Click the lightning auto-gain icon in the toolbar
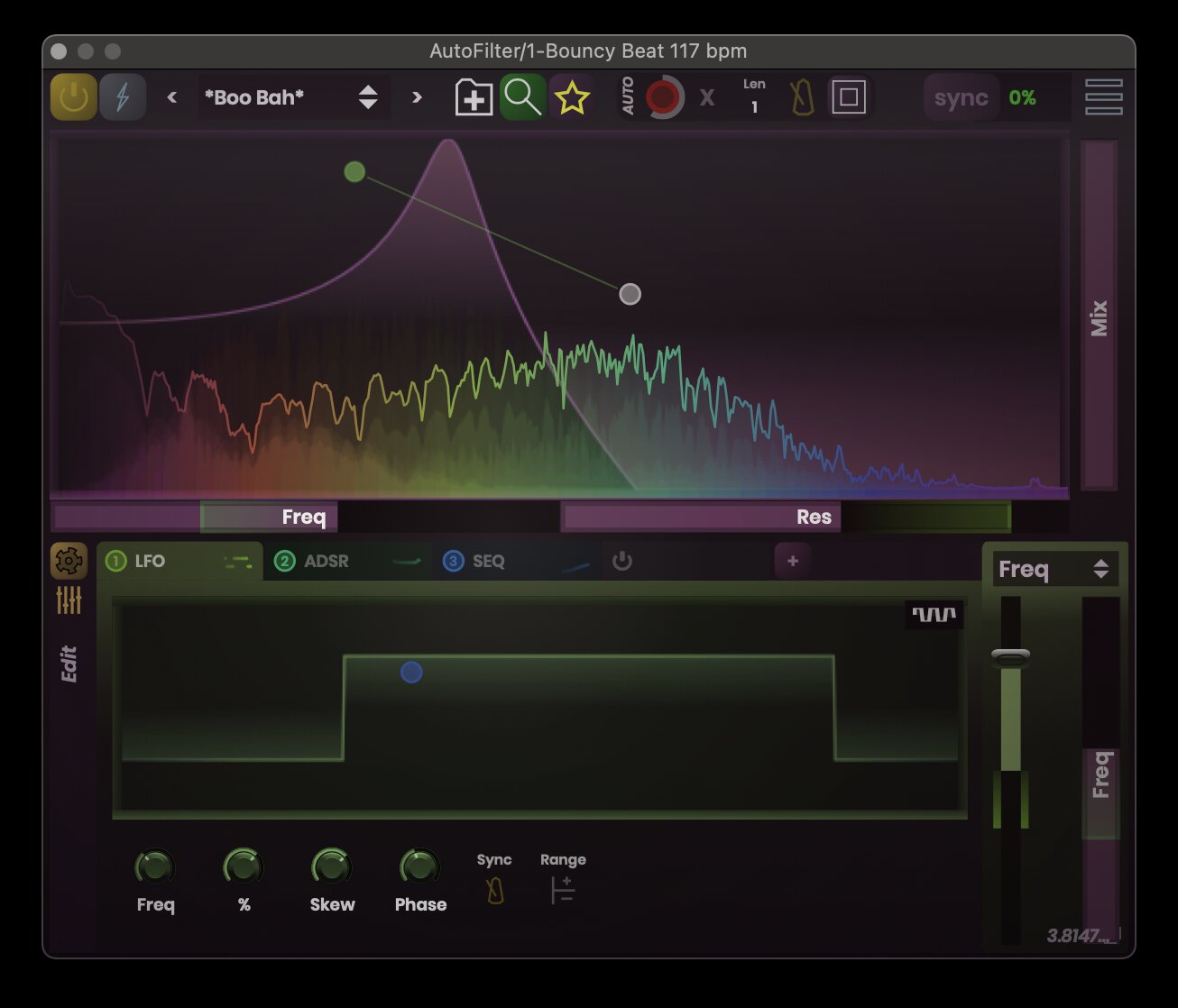 coord(123,97)
